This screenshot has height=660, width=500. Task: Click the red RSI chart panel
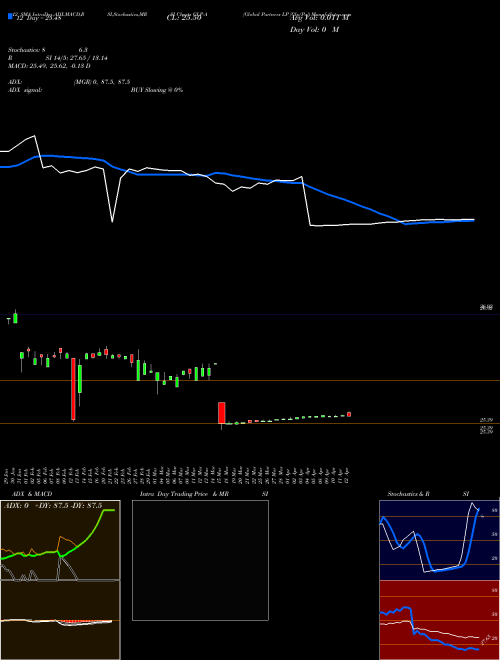tap(439, 620)
